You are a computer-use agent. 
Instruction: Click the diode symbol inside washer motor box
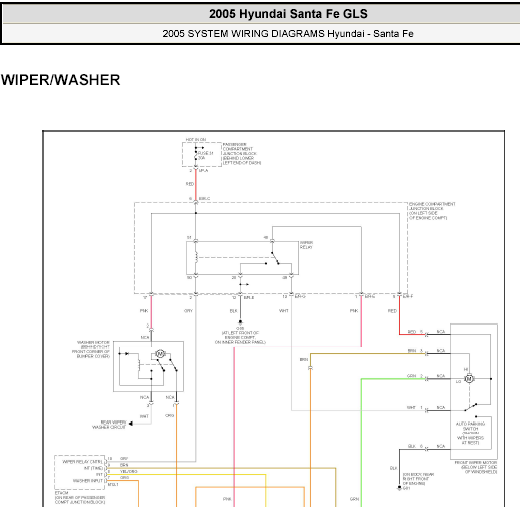point(126,353)
